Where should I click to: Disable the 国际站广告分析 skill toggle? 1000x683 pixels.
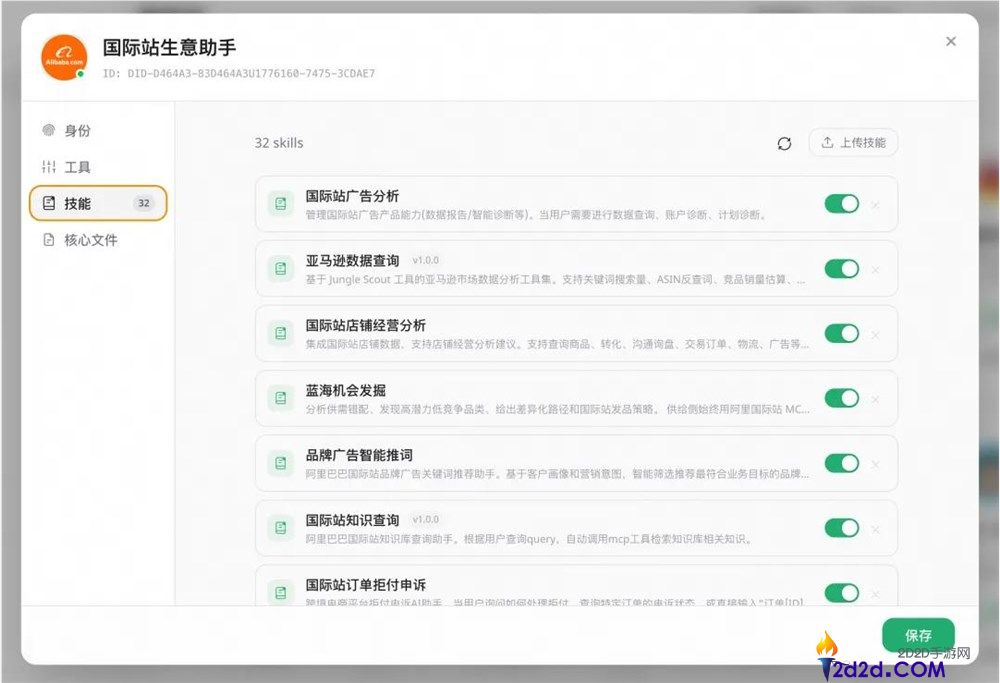tap(842, 202)
